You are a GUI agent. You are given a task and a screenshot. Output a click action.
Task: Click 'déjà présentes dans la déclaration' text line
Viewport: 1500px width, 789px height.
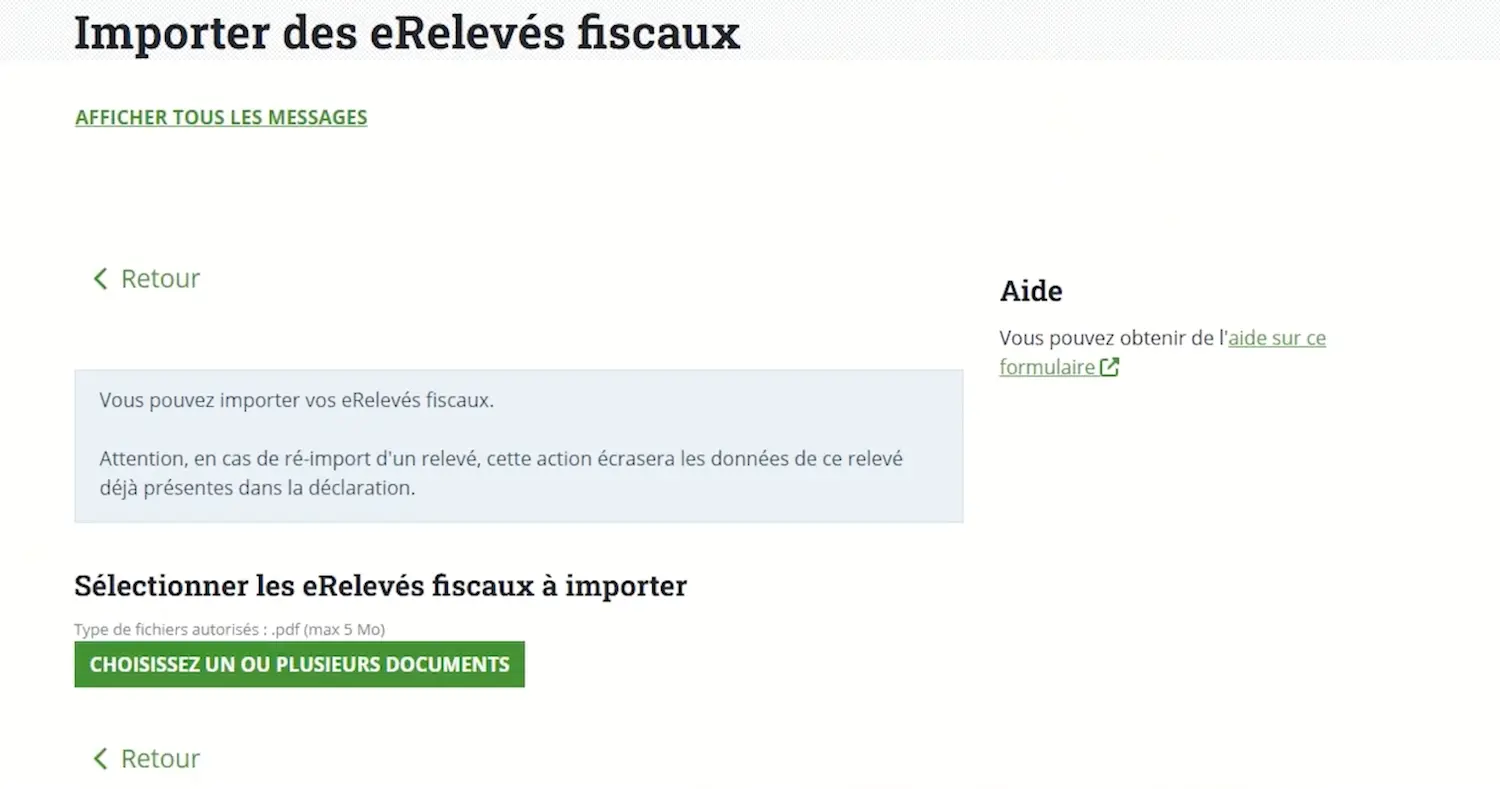point(257,489)
